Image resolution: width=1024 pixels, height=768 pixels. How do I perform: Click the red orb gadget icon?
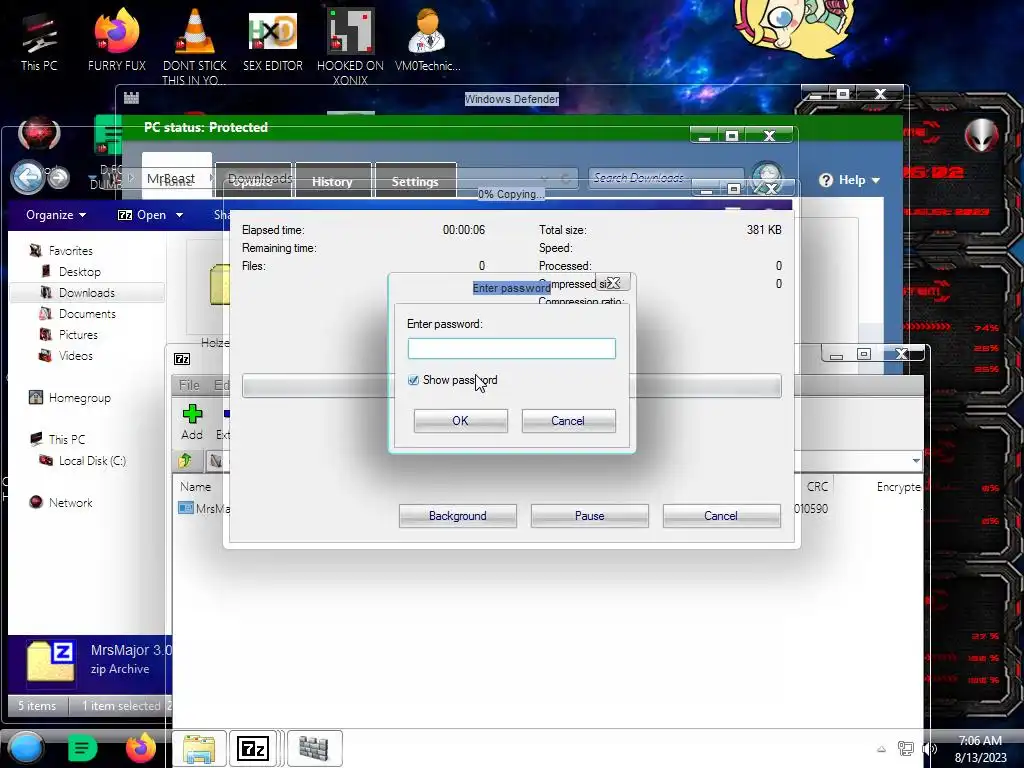(39, 135)
